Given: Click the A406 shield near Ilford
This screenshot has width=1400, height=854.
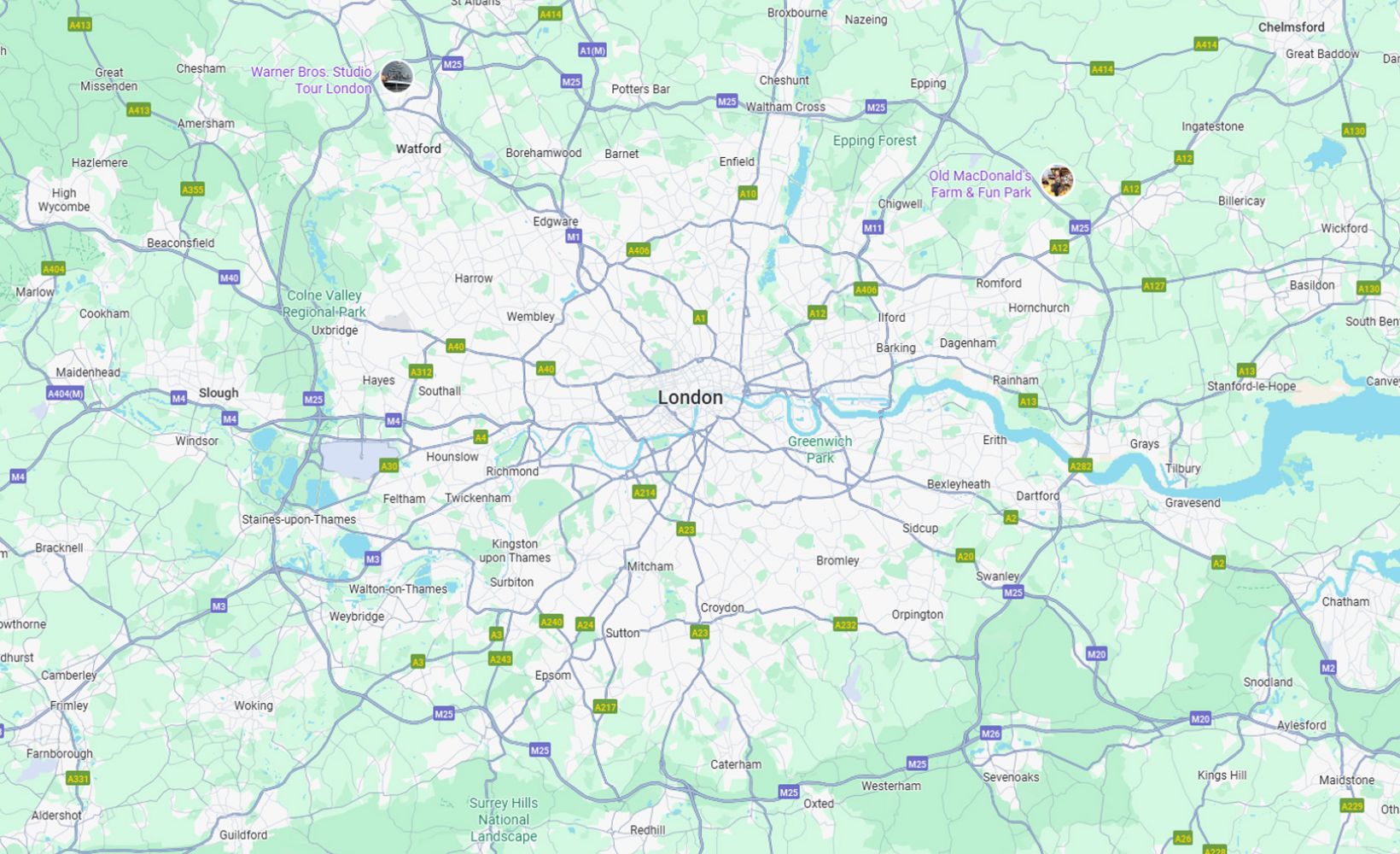Looking at the screenshot, I should coord(866,290).
